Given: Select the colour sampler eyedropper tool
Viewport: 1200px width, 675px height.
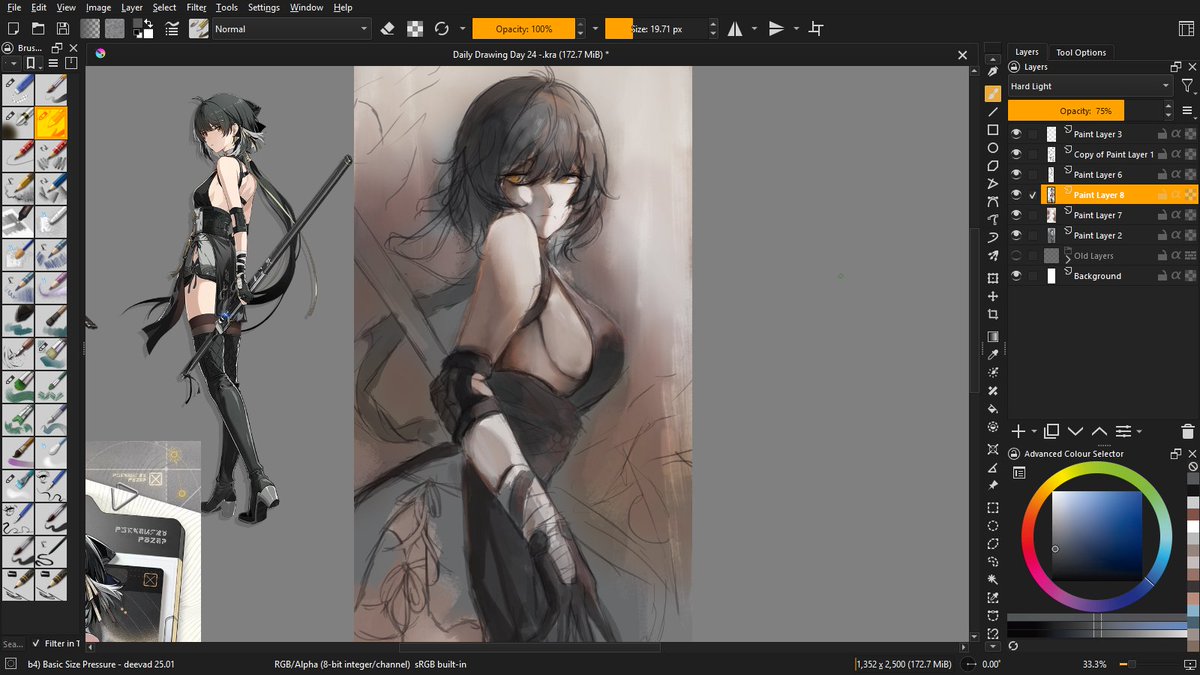Looking at the screenshot, I should click(993, 354).
